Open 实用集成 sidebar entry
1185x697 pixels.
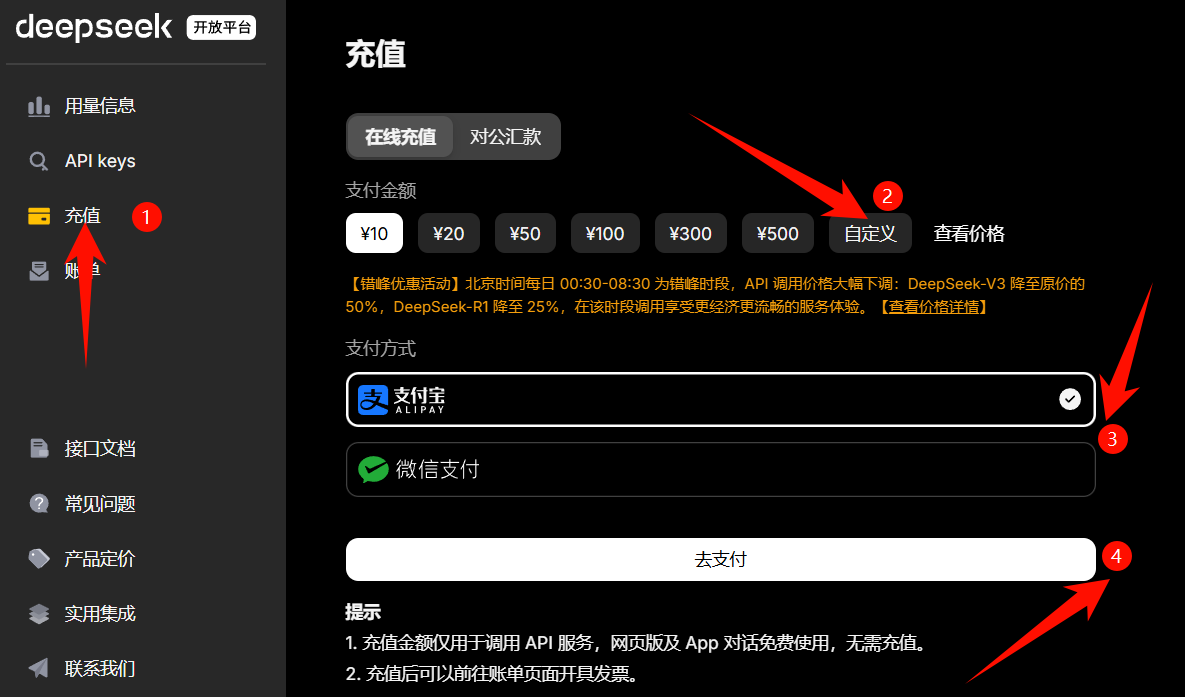point(100,614)
